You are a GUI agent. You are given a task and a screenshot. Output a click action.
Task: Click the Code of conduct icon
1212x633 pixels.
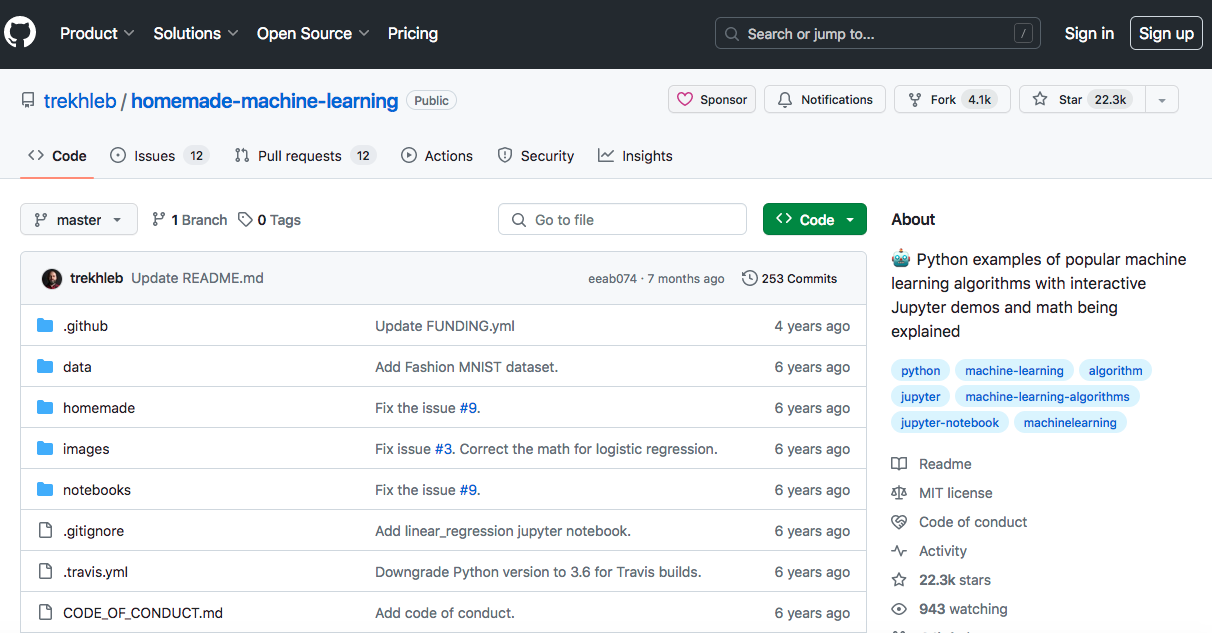pyautogui.click(x=899, y=521)
